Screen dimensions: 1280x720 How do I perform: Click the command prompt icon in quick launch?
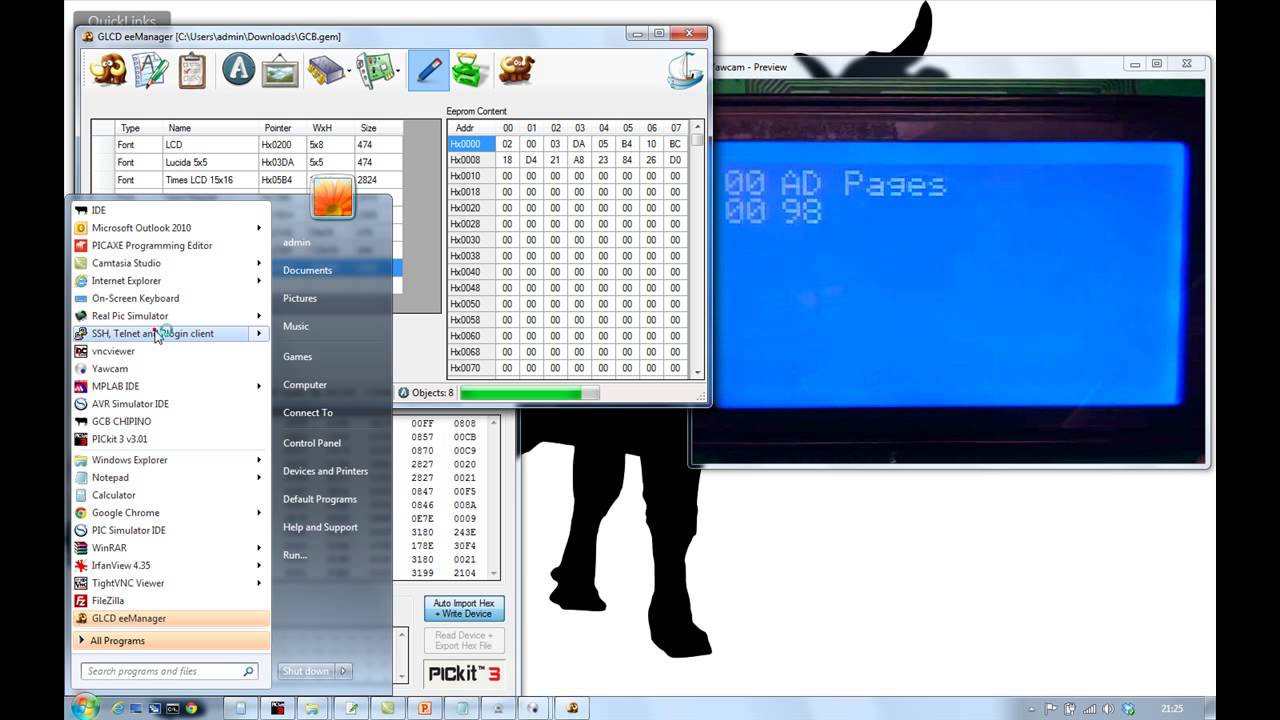click(x=172, y=708)
